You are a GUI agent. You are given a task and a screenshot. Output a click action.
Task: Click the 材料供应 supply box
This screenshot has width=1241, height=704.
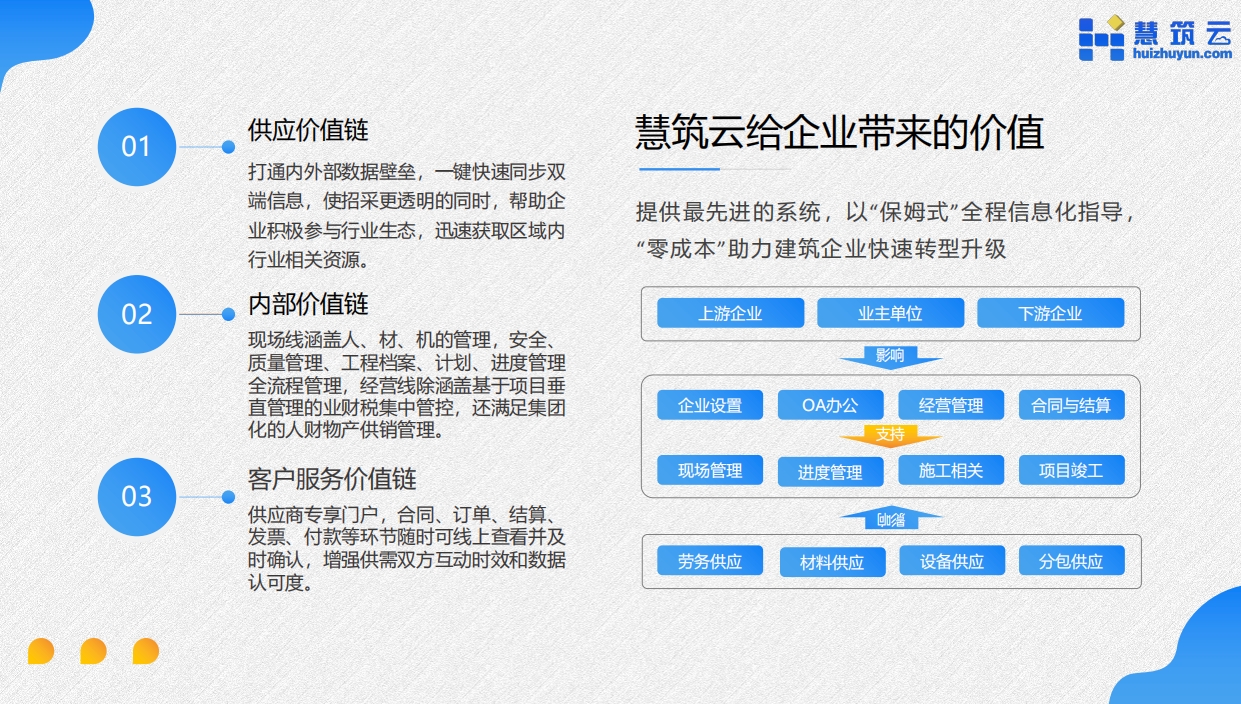coord(832,562)
